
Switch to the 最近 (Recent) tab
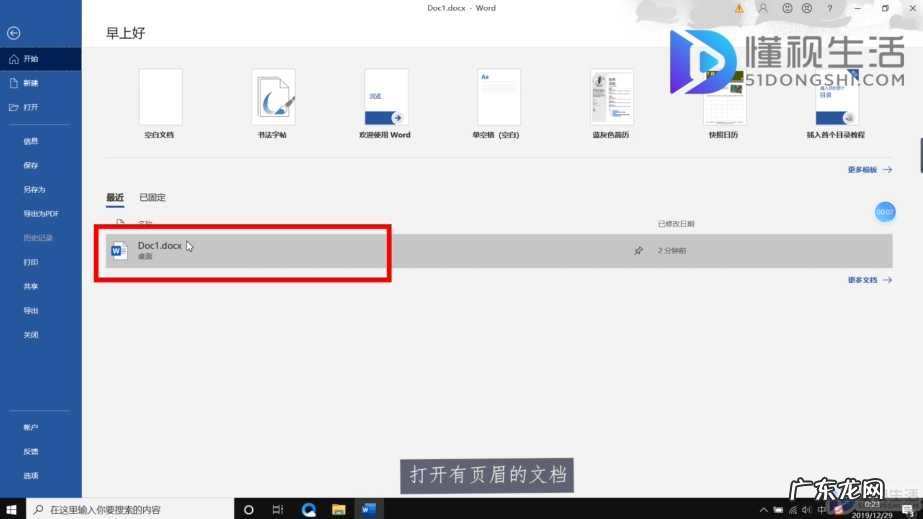pos(115,197)
